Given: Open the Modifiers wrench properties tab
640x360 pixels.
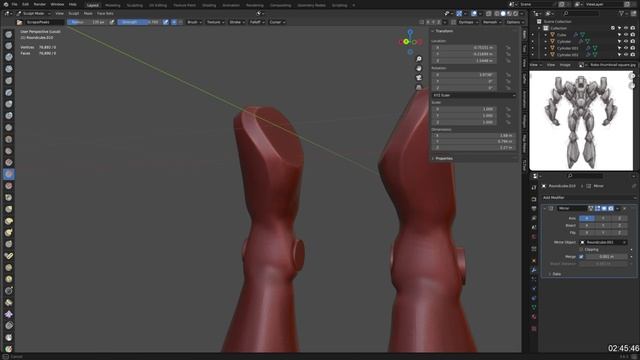Looking at the screenshot, I should click(533, 270).
